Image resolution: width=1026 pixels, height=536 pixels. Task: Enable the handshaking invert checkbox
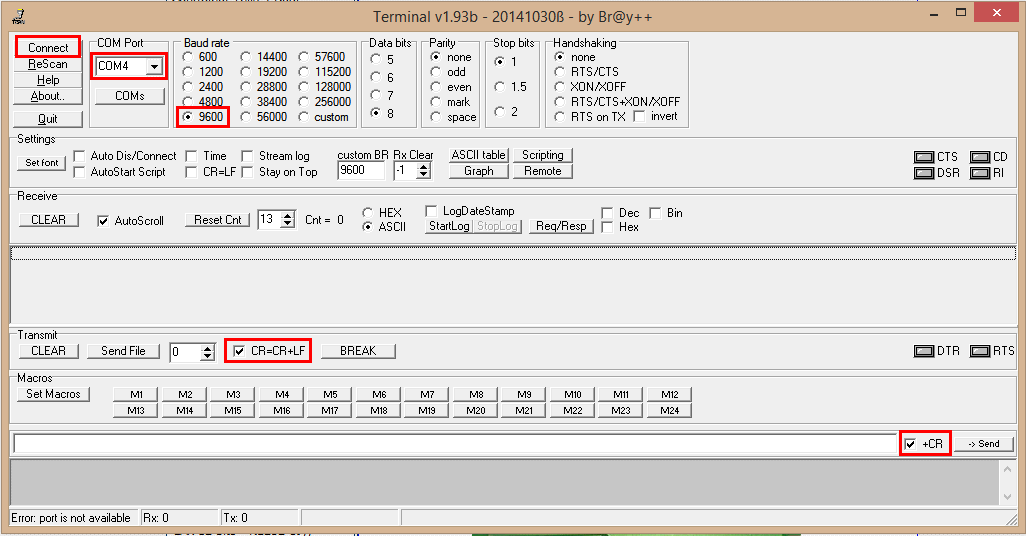(x=640, y=116)
